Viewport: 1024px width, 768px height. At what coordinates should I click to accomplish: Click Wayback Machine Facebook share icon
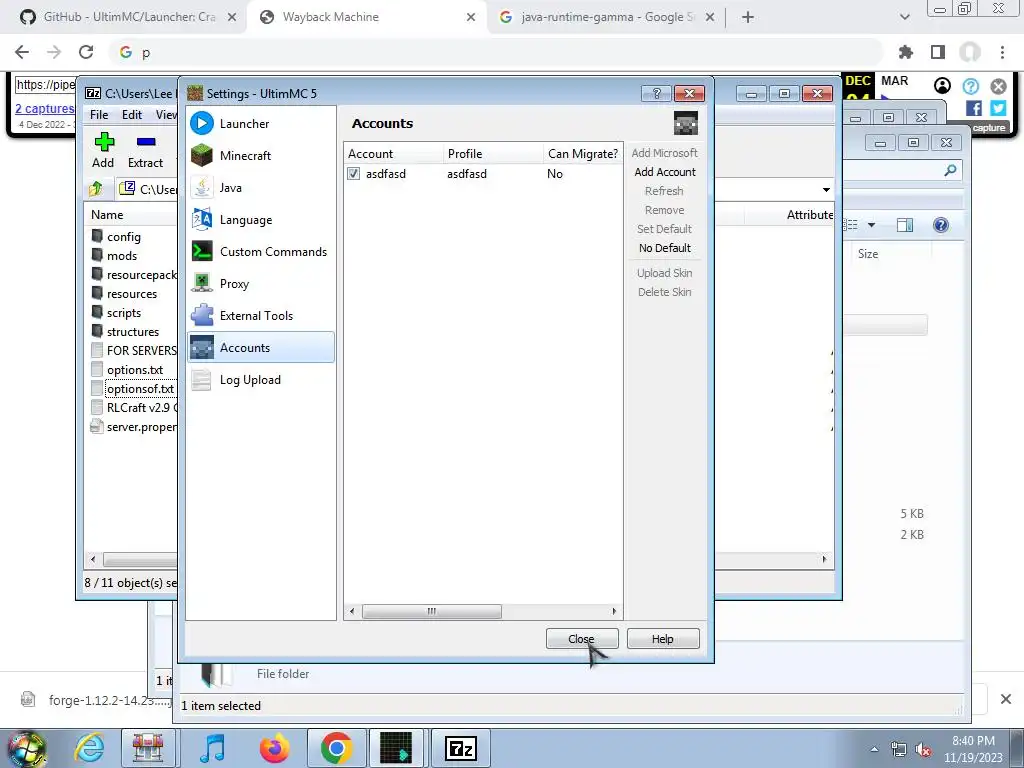click(974, 108)
